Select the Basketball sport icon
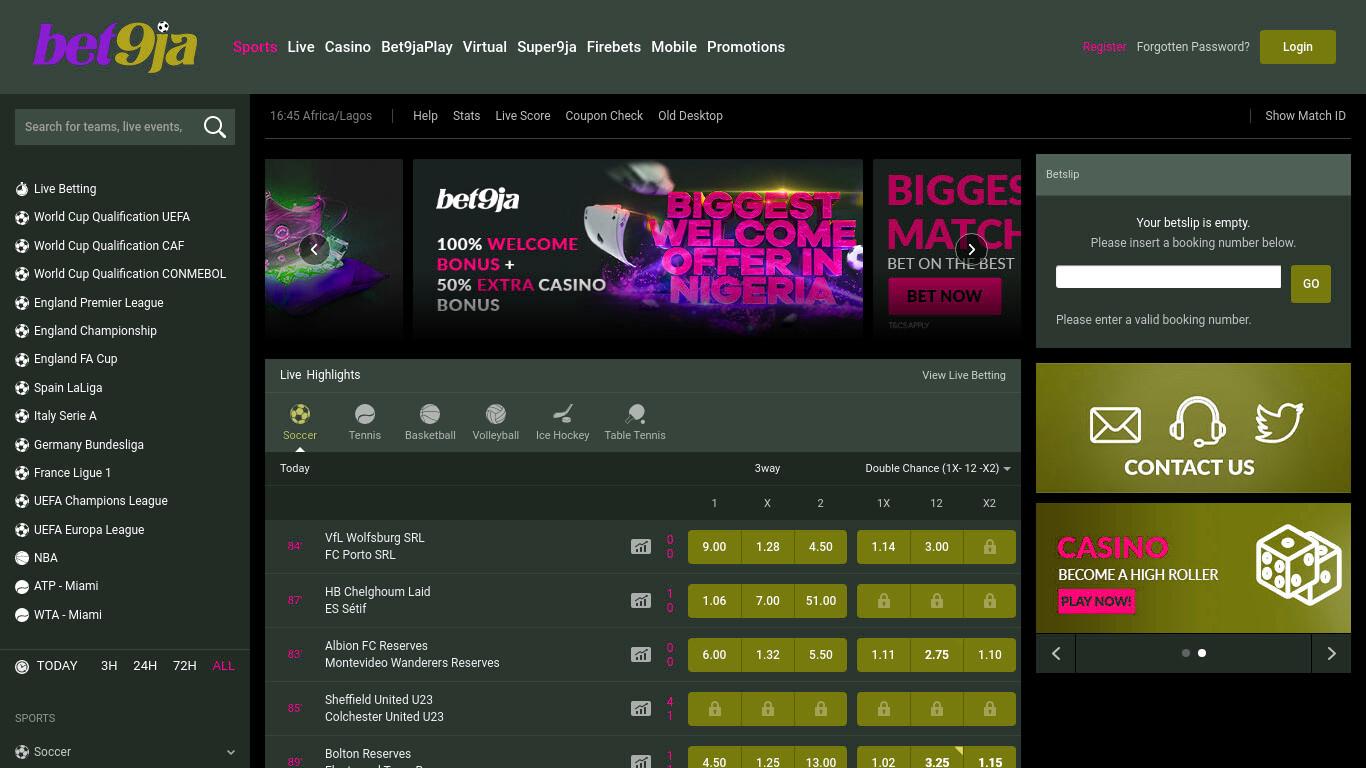Screen dimensions: 1366x768 [430, 413]
